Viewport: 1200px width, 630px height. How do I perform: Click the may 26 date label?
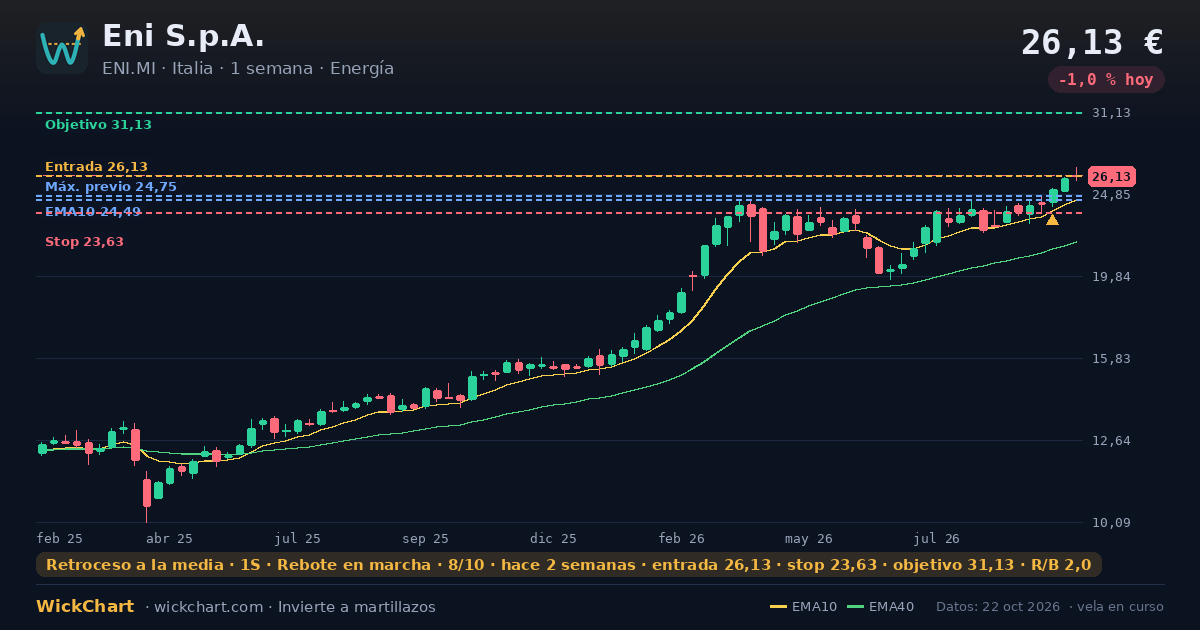pos(810,538)
